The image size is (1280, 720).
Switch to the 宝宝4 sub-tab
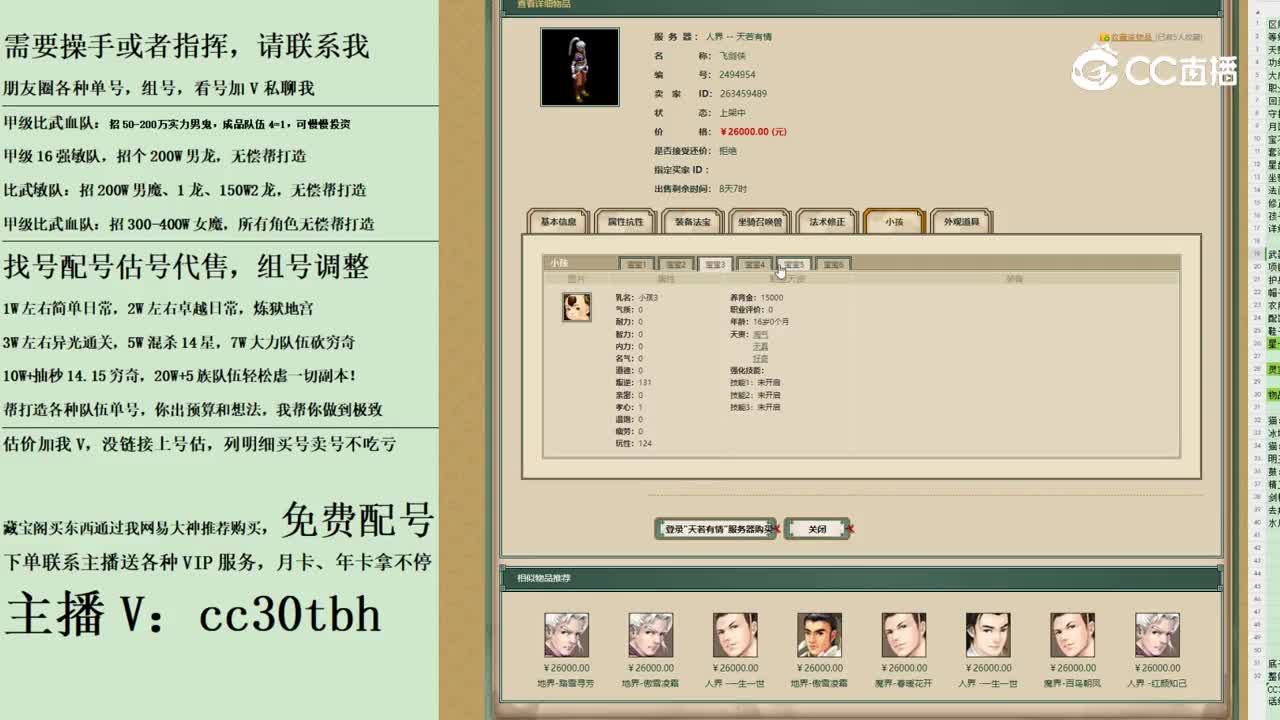(754, 264)
